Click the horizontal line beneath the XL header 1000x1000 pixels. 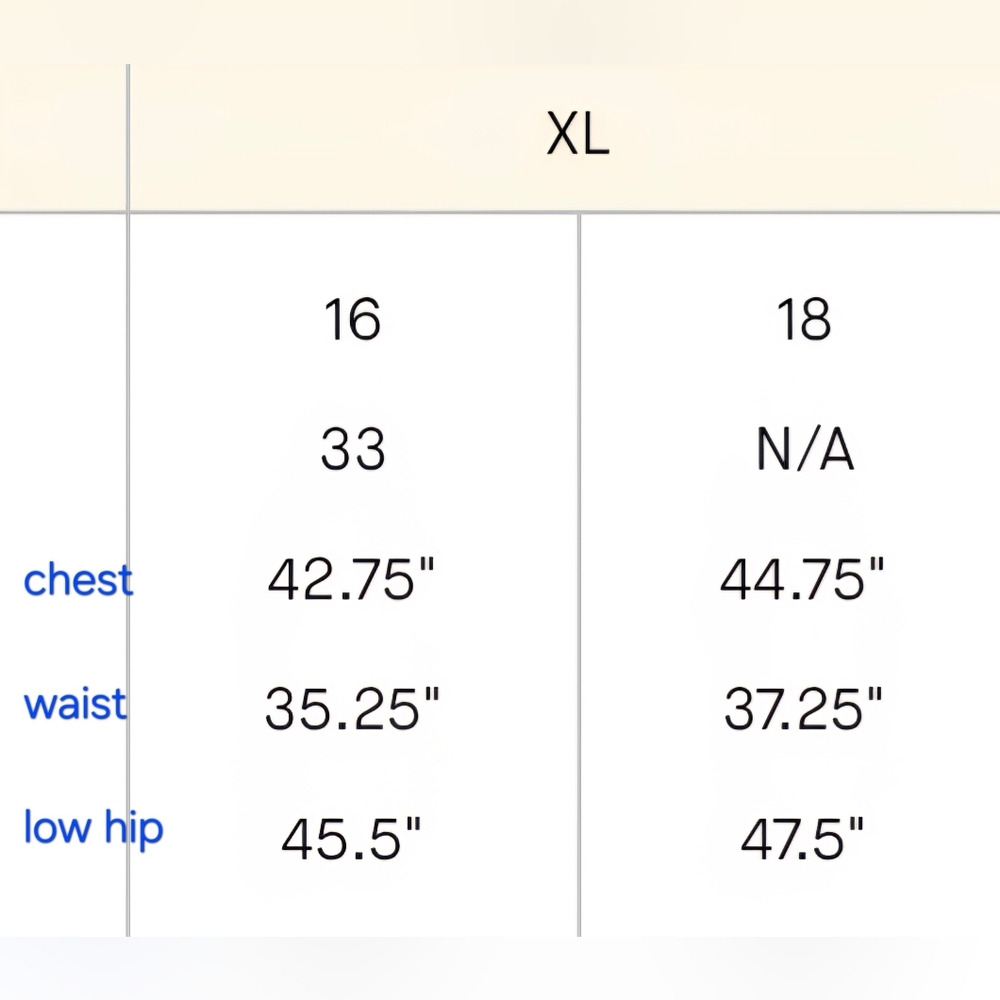click(x=500, y=212)
